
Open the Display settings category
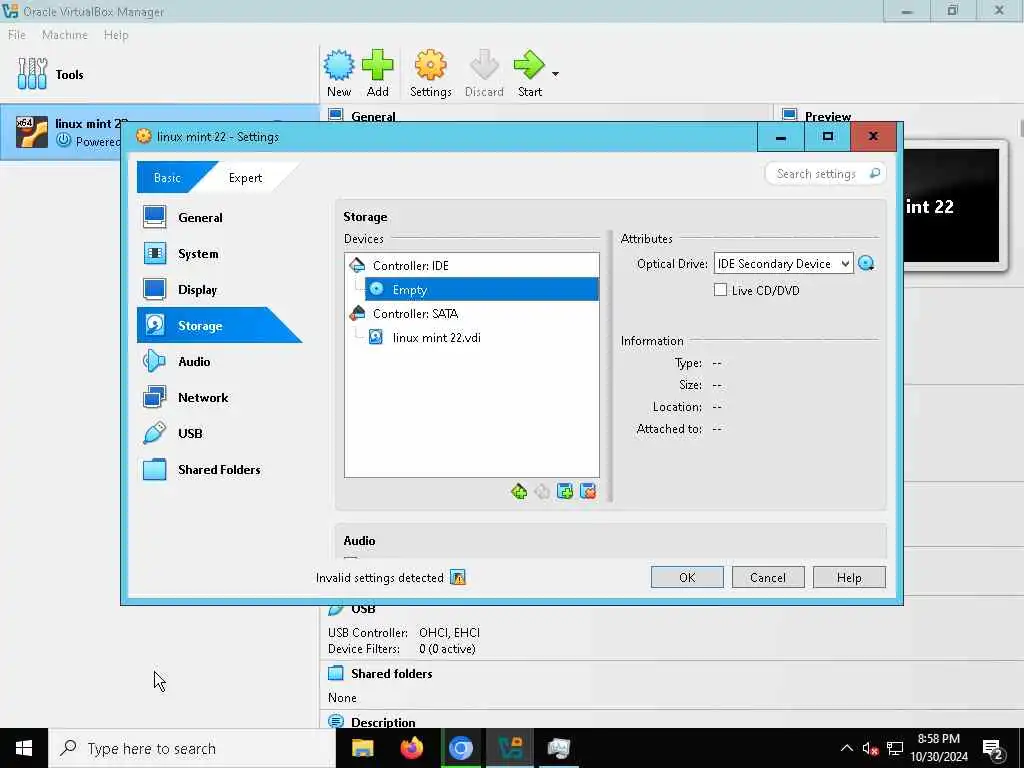coord(219,289)
